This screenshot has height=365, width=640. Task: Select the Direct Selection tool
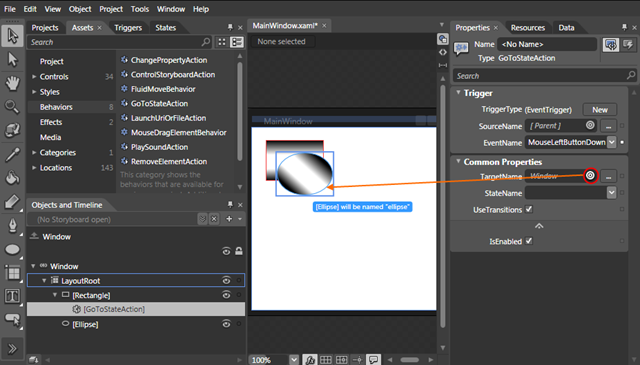coord(12,60)
